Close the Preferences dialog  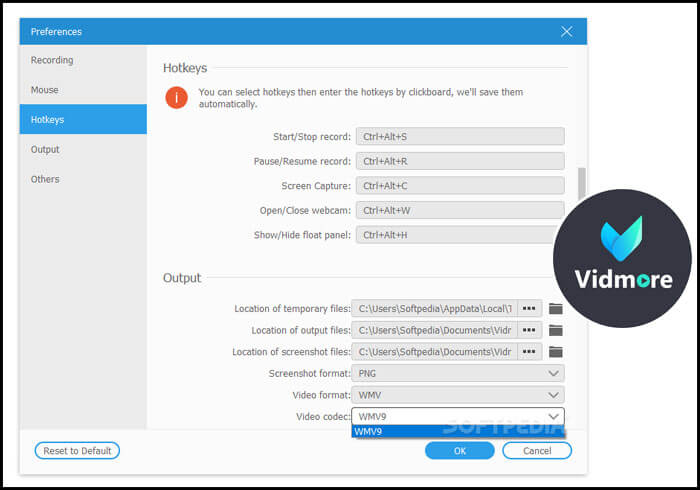click(x=567, y=32)
